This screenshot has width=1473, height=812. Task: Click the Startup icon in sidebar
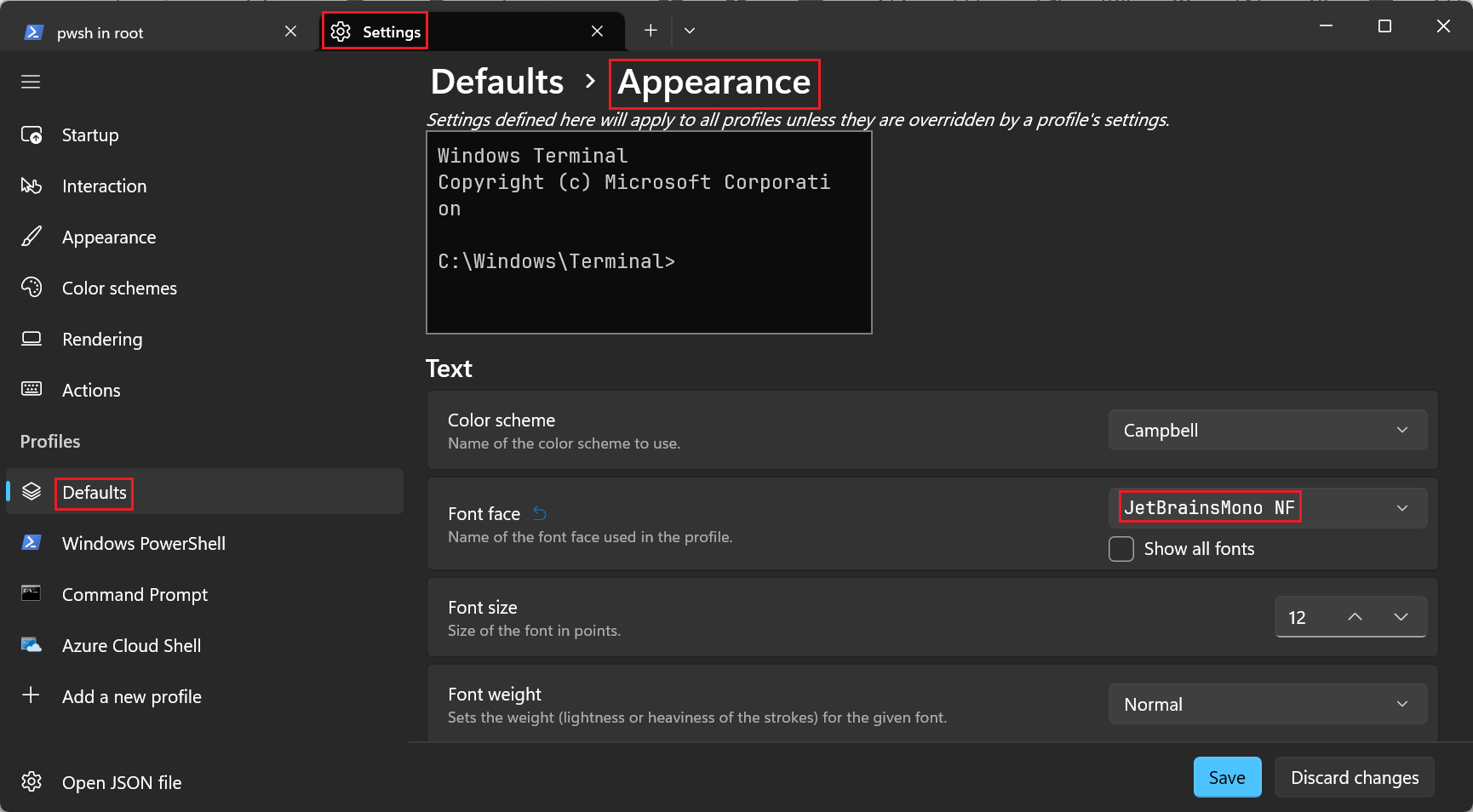pyautogui.click(x=32, y=134)
